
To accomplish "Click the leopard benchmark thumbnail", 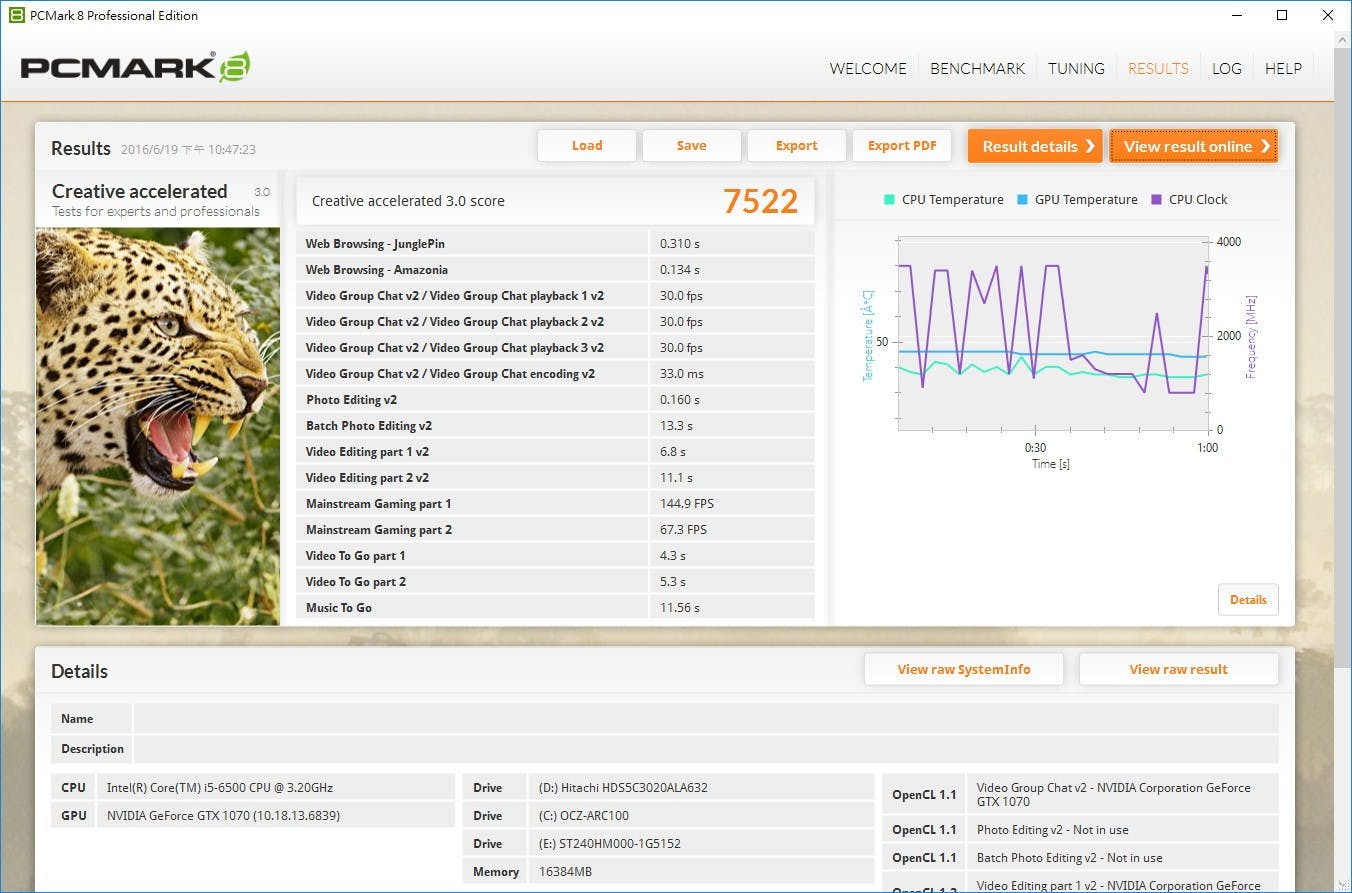I will (158, 425).
